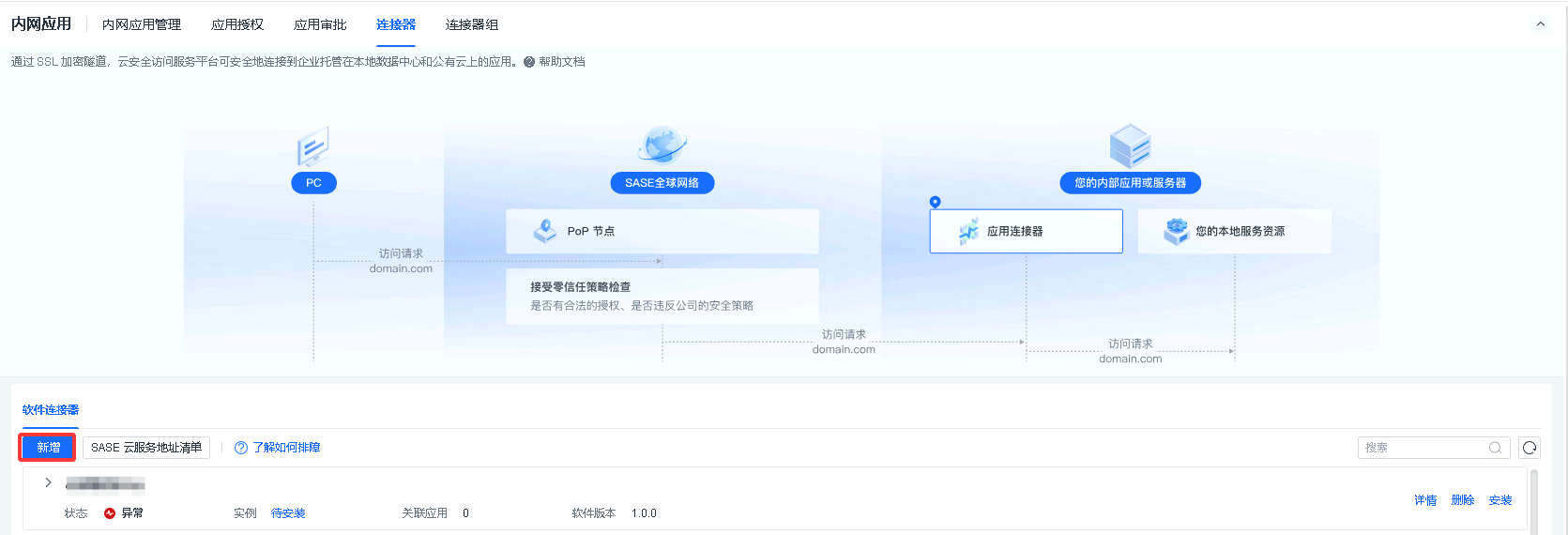The width and height of the screenshot is (1568, 535).
Task: Click the question mark help icon
Action: coord(529,62)
